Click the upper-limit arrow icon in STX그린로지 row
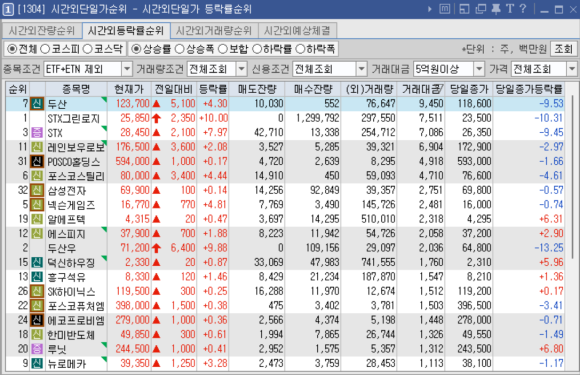 click(x=156, y=118)
